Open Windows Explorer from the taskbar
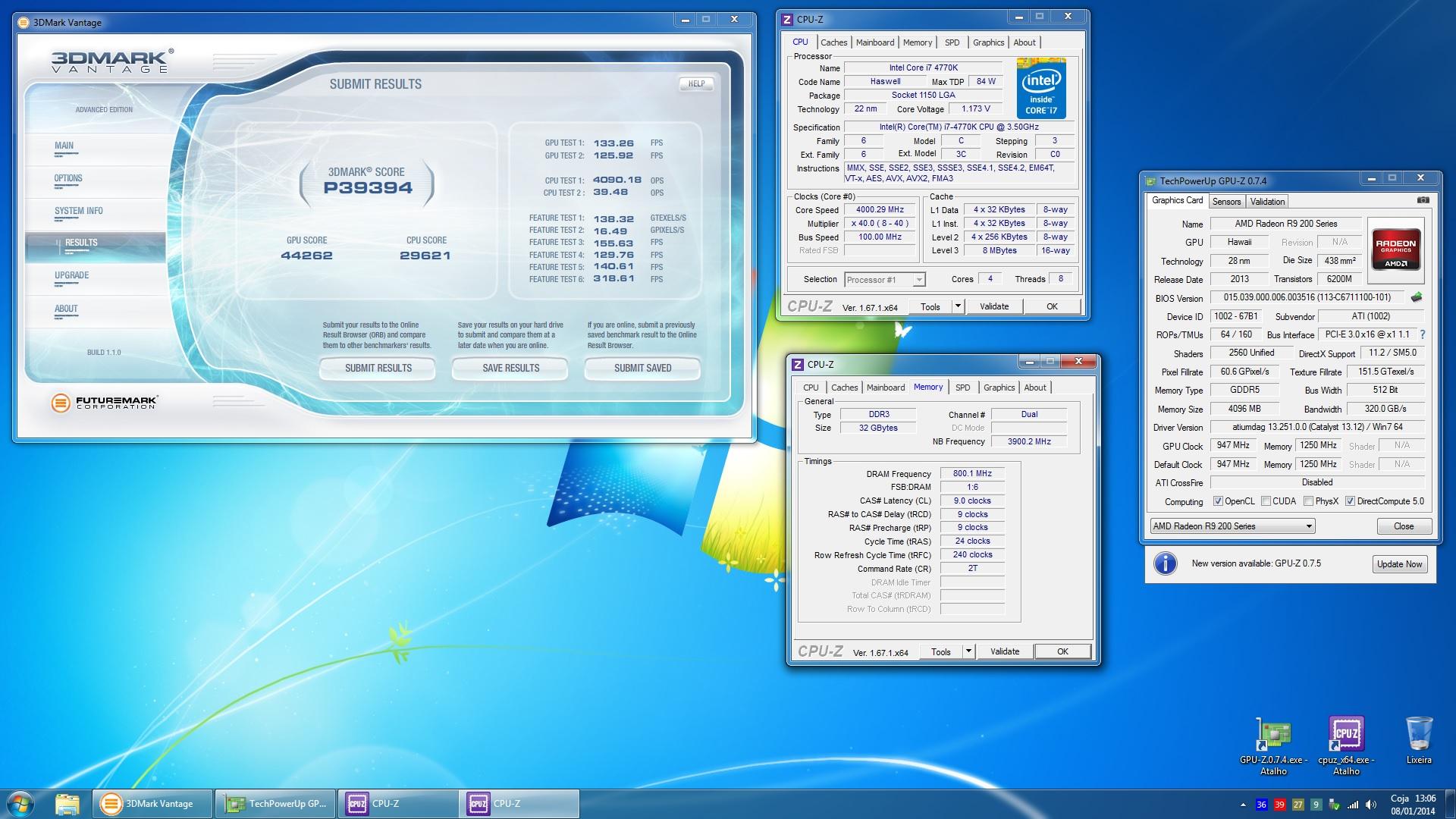Image resolution: width=1456 pixels, height=819 pixels. click(67, 804)
